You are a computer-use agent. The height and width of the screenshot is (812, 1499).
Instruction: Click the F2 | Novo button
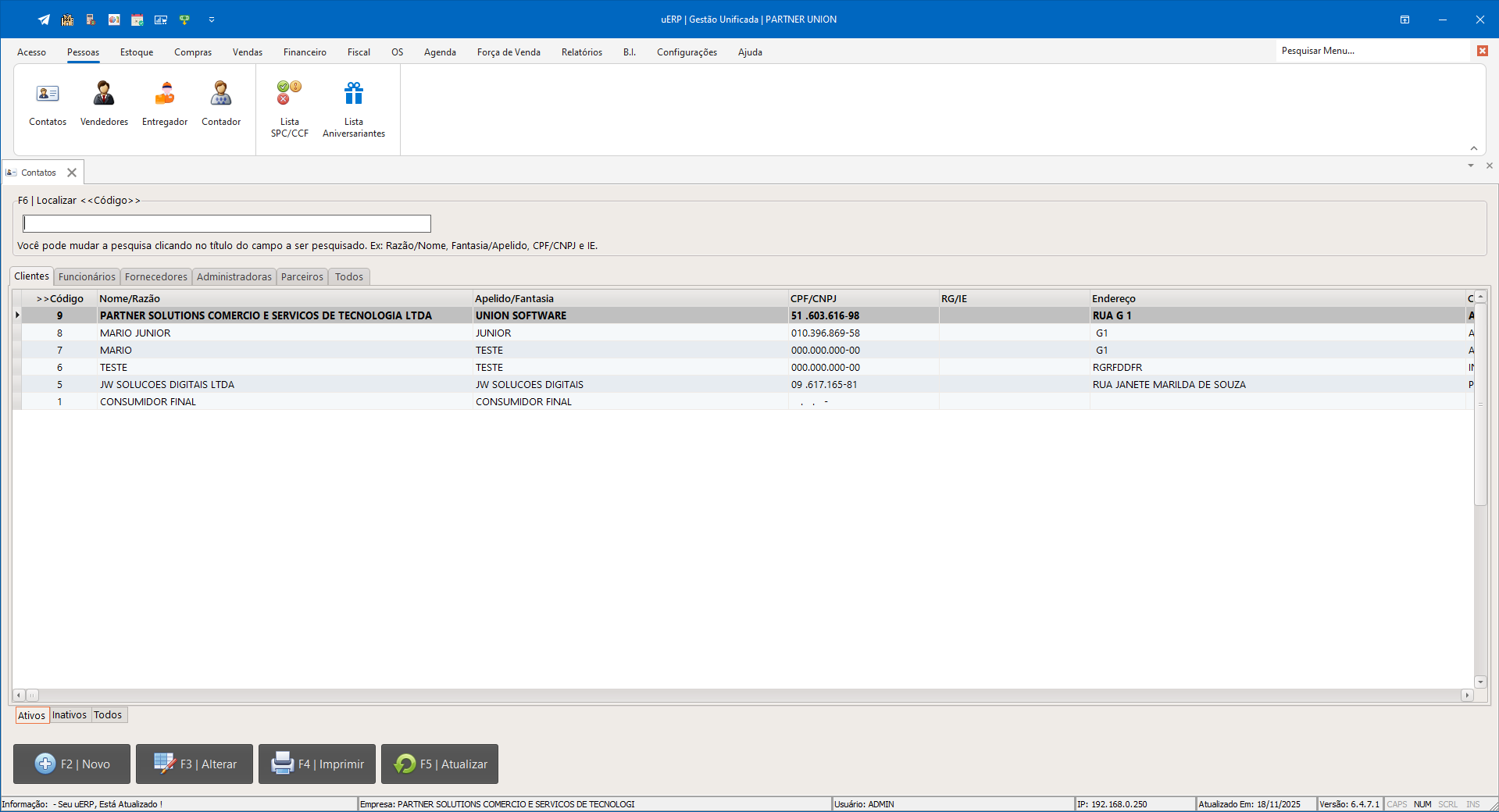tap(72, 764)
